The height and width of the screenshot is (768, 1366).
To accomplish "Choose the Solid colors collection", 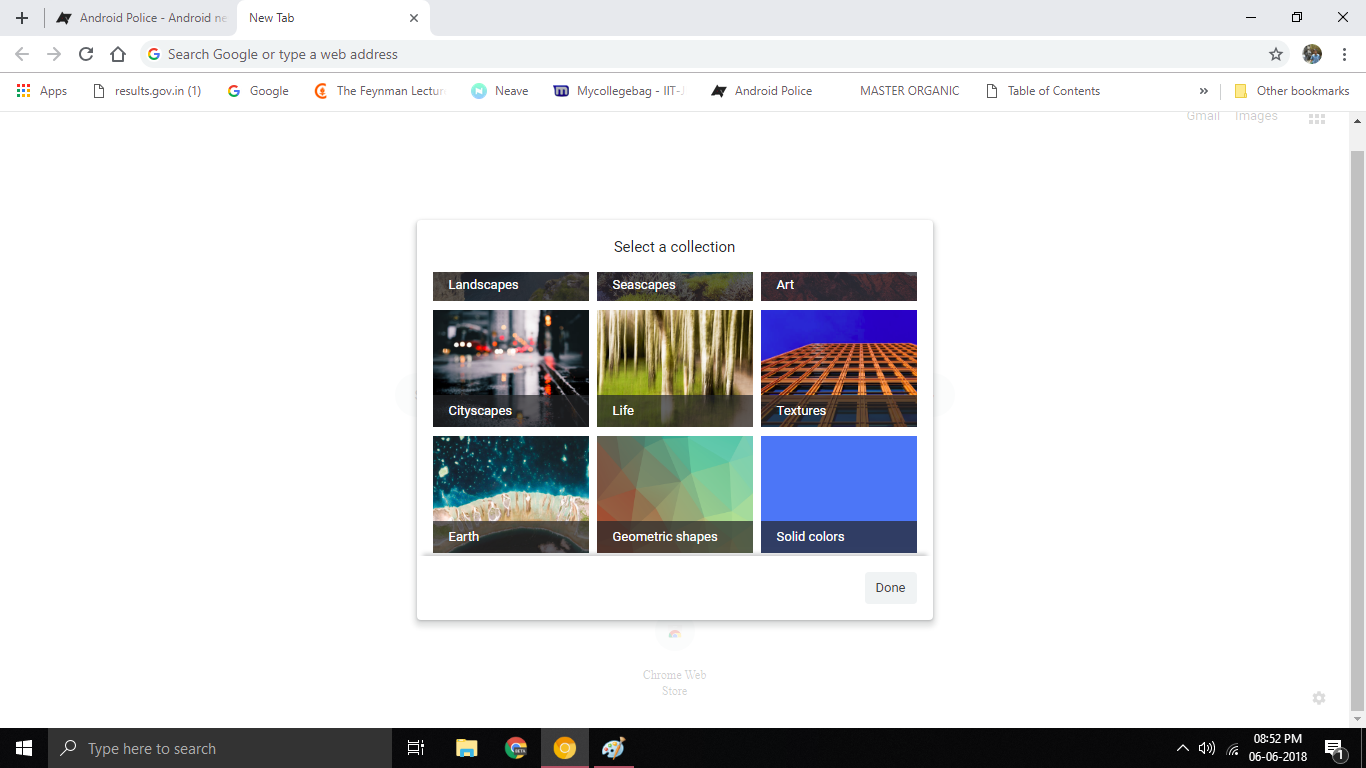I will tap(838, 493).
